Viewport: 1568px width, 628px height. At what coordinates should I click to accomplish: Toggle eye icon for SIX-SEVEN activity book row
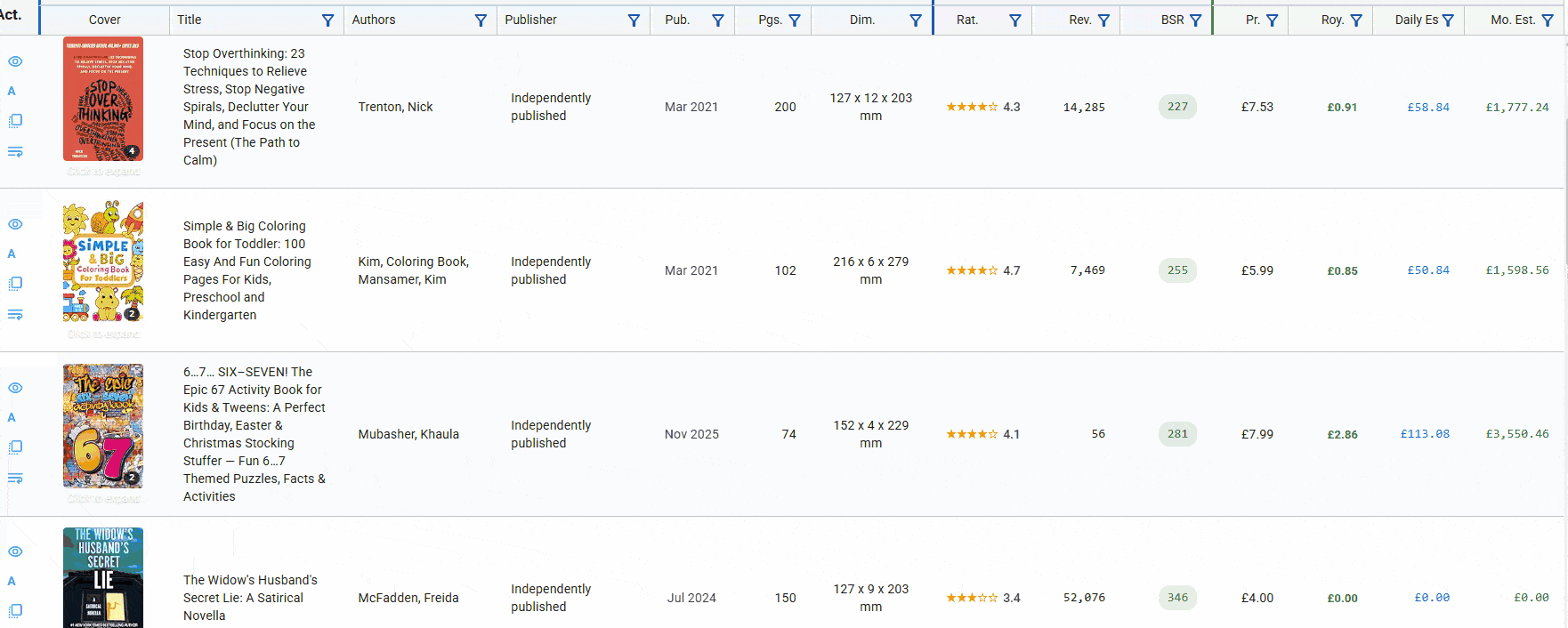[x=15, y=388]
